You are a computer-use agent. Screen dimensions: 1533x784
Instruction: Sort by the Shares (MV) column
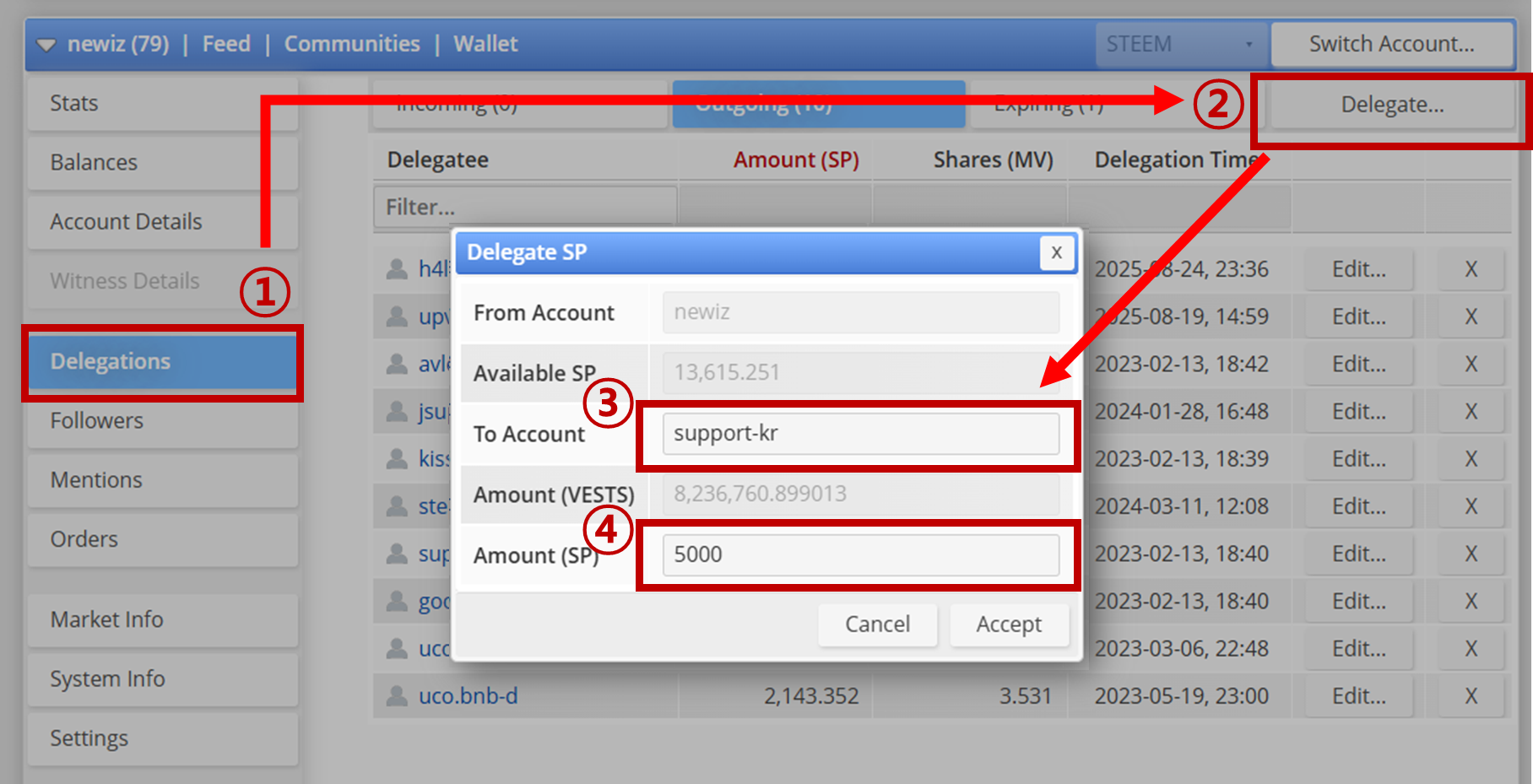click(993, 160)
